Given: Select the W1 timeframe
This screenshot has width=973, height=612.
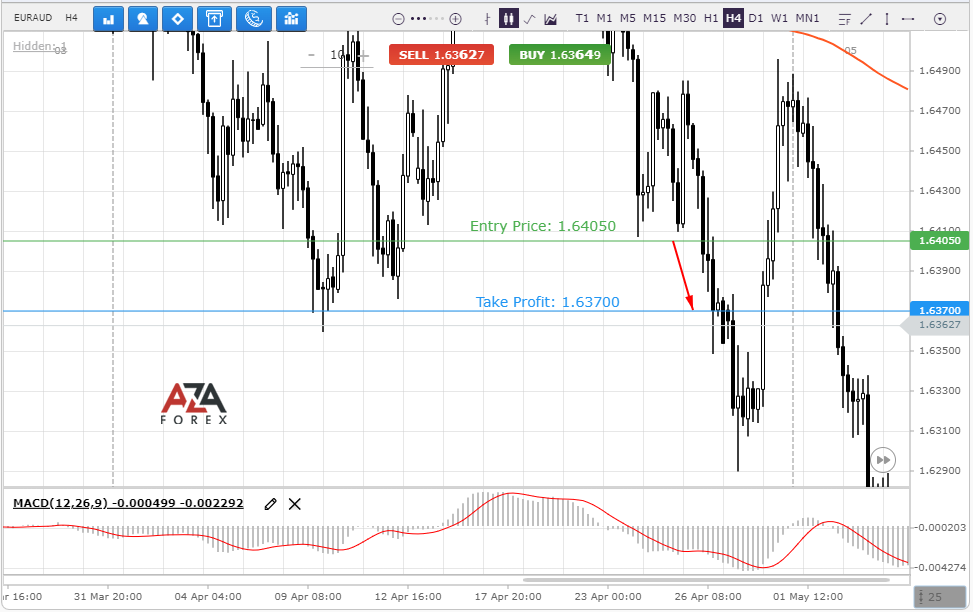Looking at the screenshot, I should [x=779, y=18].
